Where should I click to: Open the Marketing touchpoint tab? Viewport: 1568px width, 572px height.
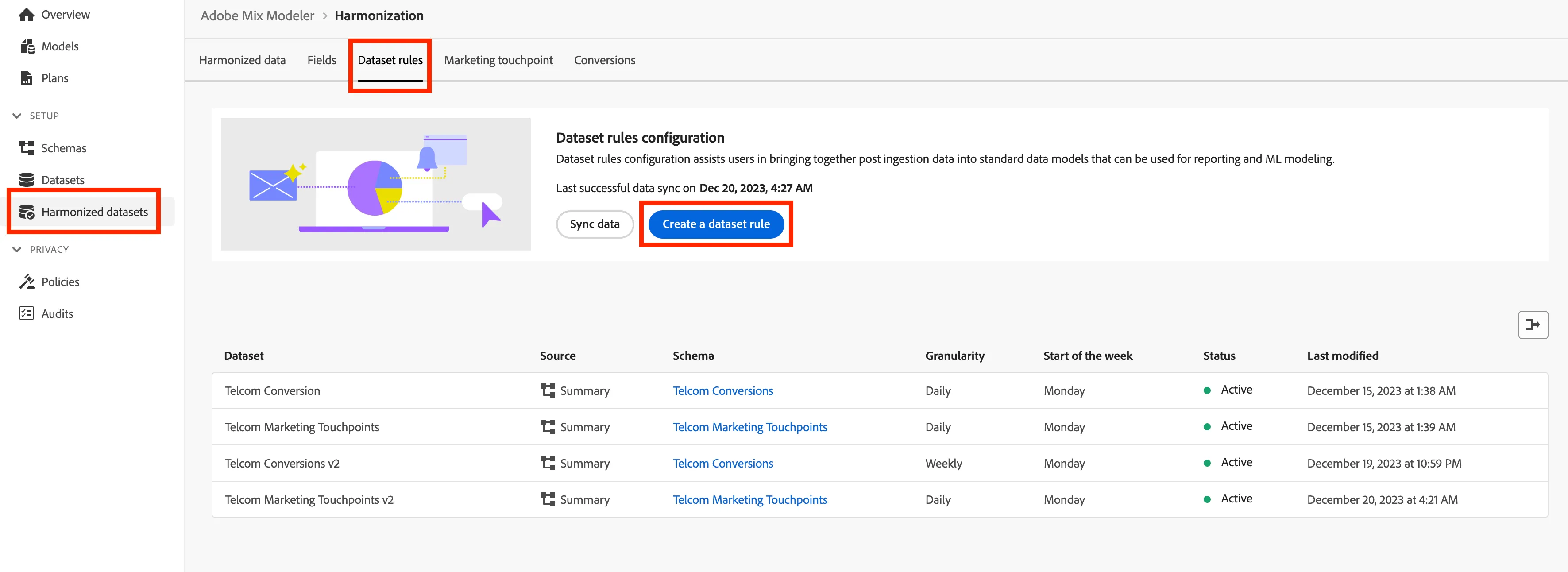(x=498, y=60)
